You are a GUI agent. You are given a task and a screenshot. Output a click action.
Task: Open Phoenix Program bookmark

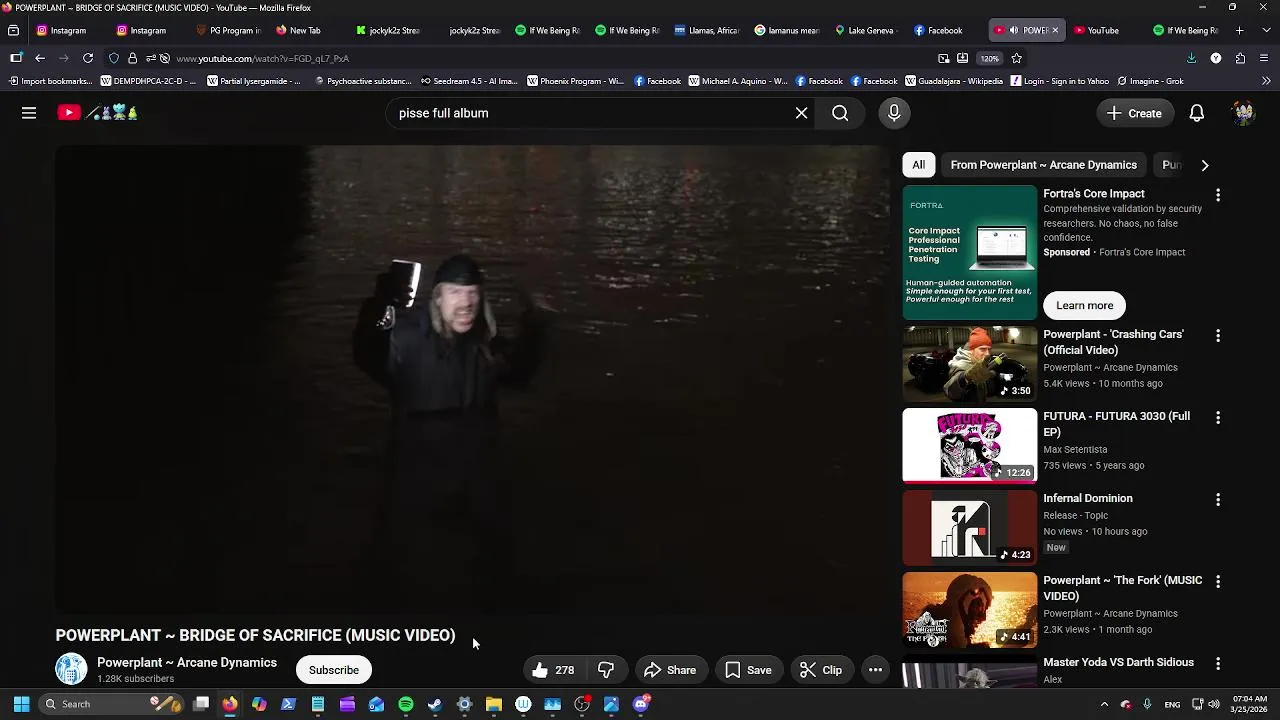pyautogui.click(x=575, y=81)
